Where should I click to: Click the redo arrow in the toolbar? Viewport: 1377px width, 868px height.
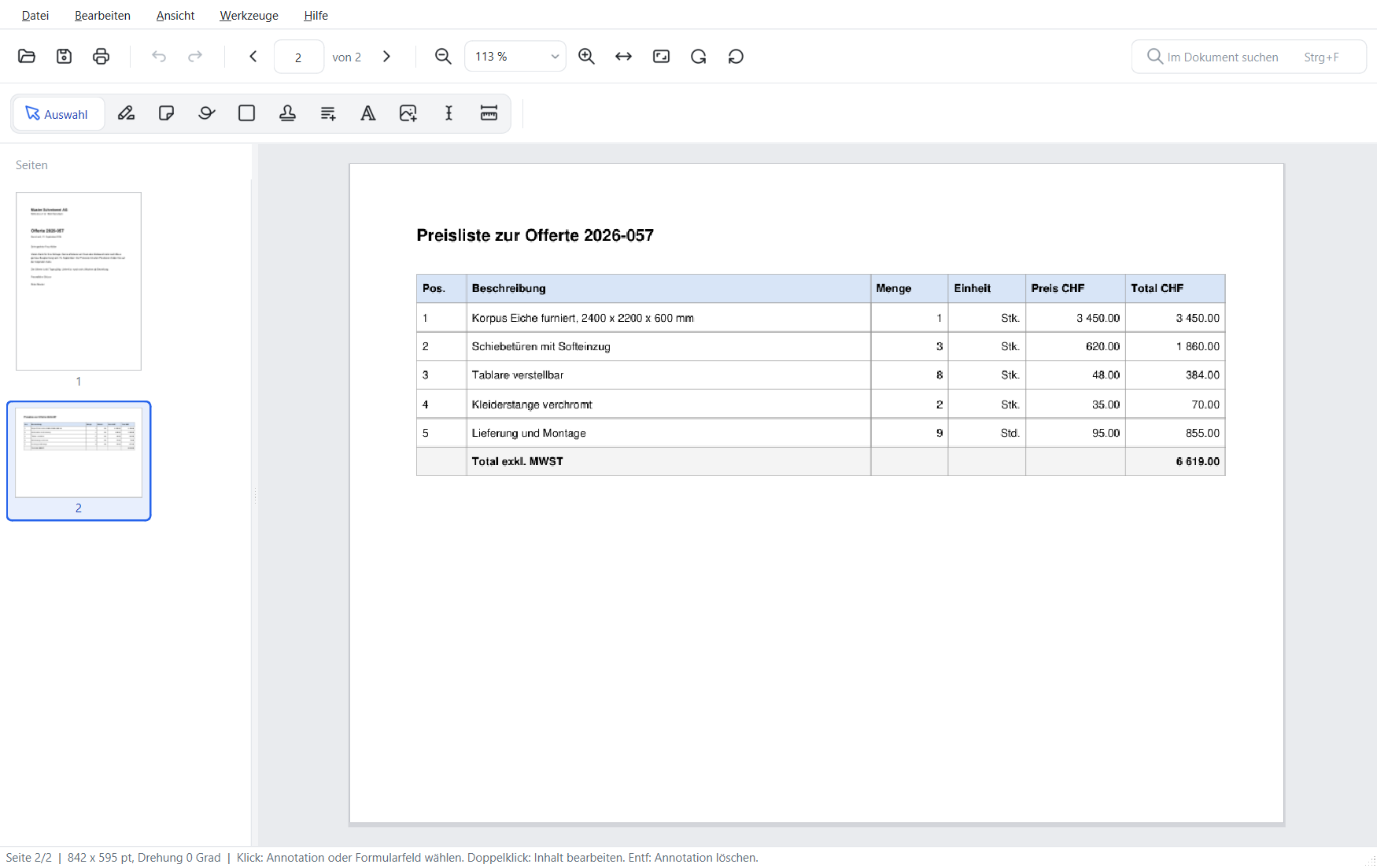pyautogui.click(x=195, y=57)
